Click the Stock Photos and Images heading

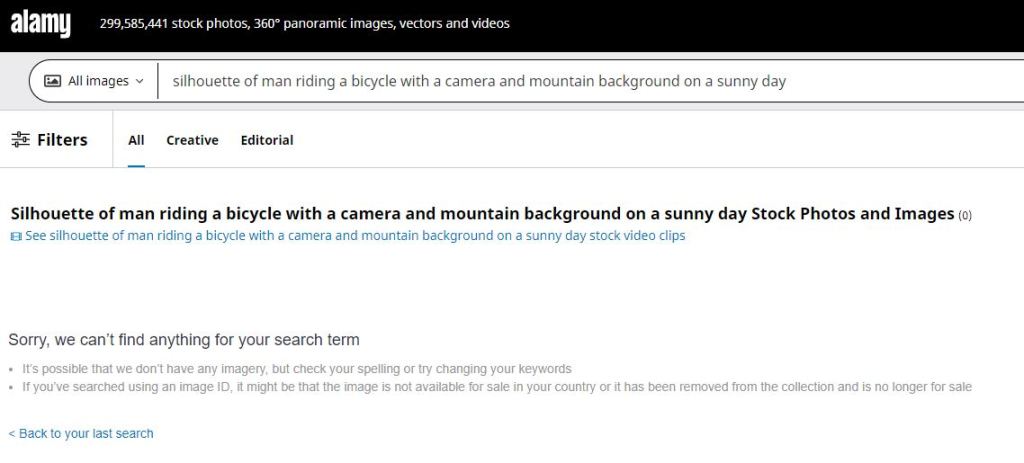coord(482,213)
